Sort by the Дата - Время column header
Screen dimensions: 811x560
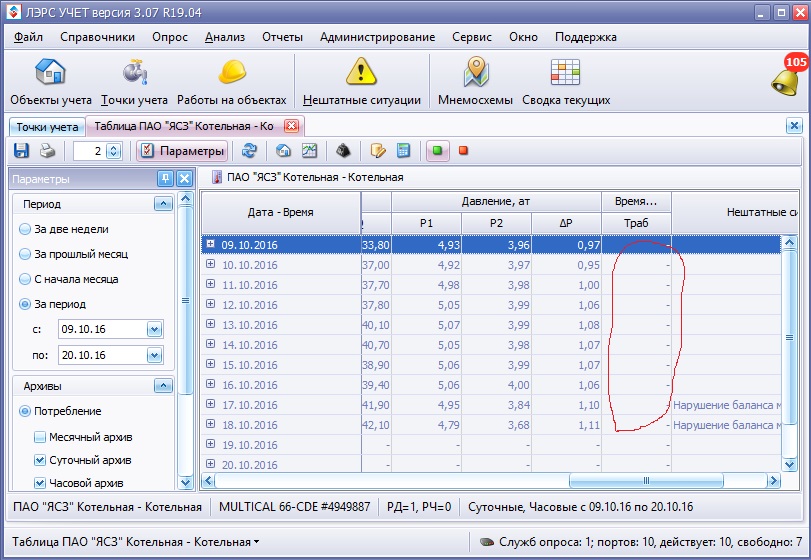[x=281, y=213]
